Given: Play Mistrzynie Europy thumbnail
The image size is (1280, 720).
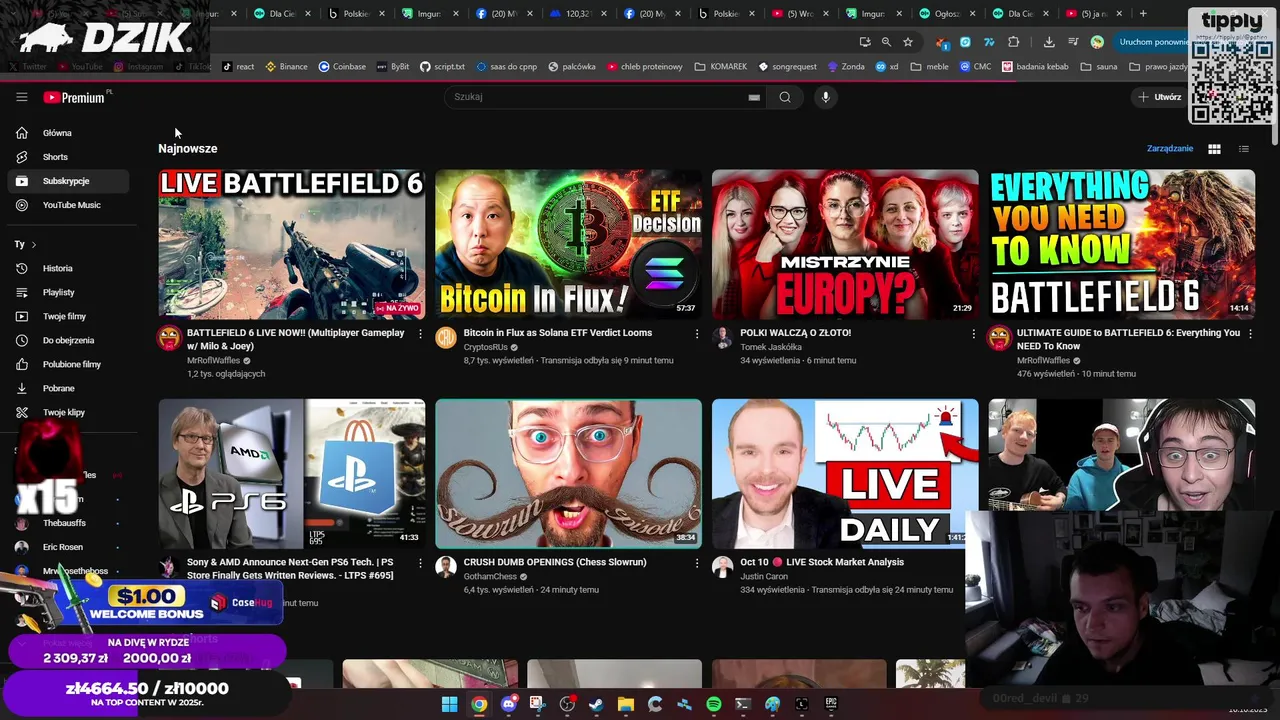Looking at the screenshot, I should 845,245.
